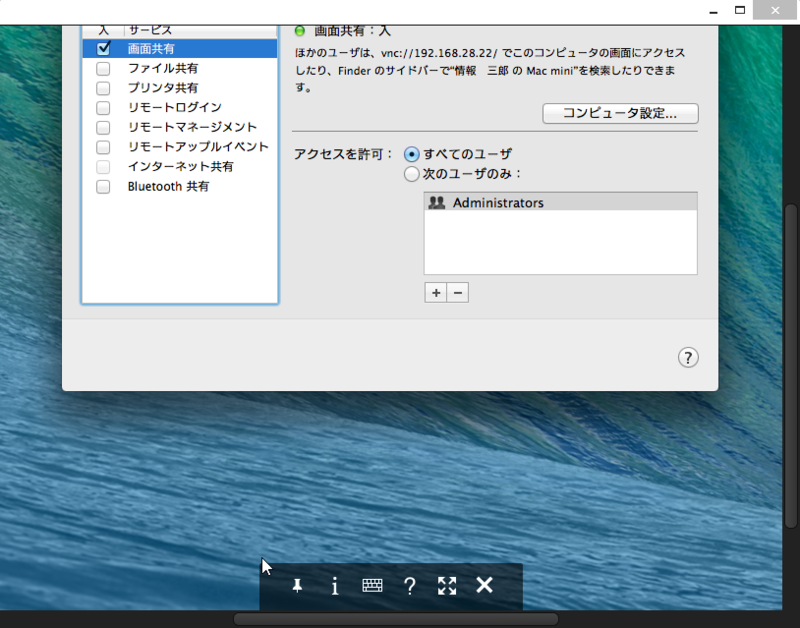
Task: Enable インターネット共有
Action: [x=103, y=166]
